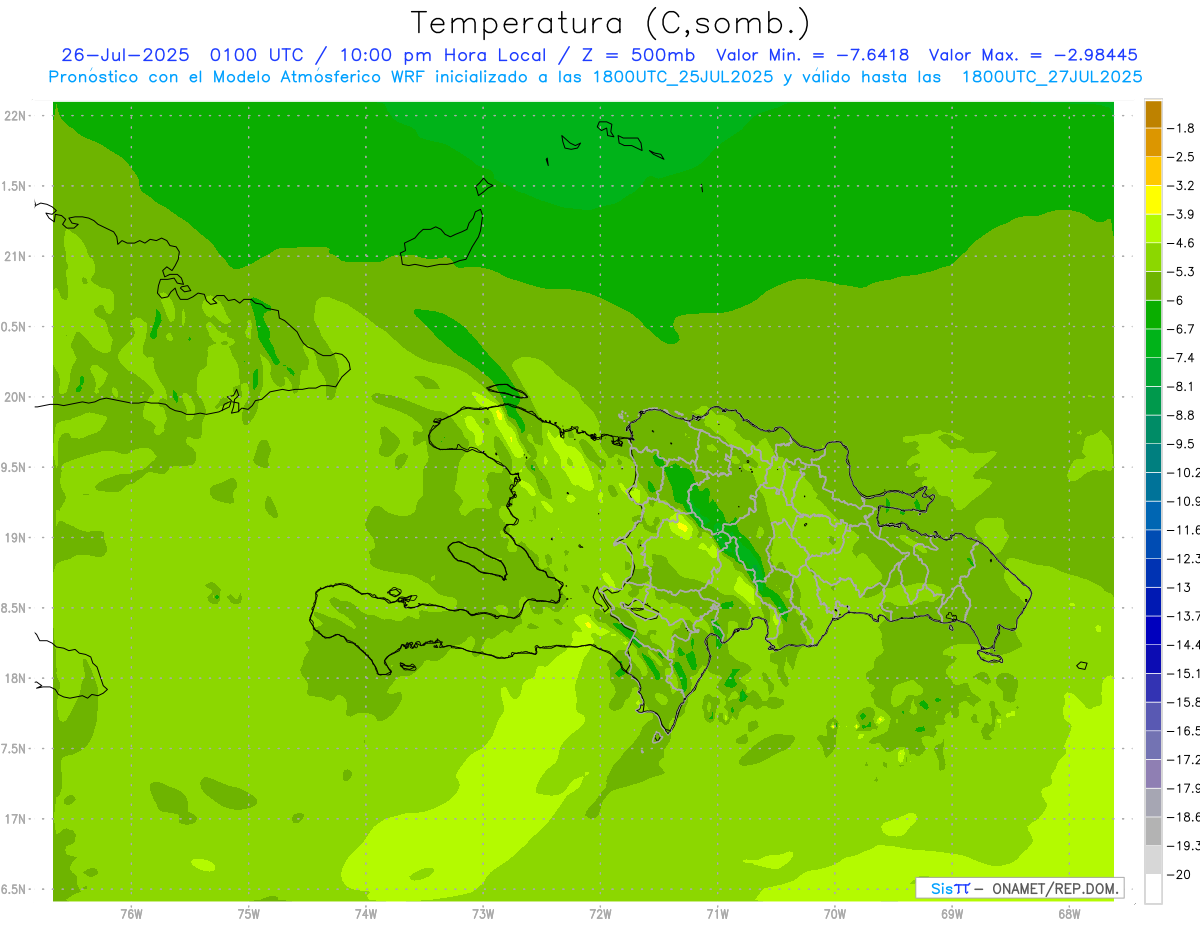Click the 22N latitude label
Image resolution: width=1200 pixels, height=927 pixels.
point(16,116)
